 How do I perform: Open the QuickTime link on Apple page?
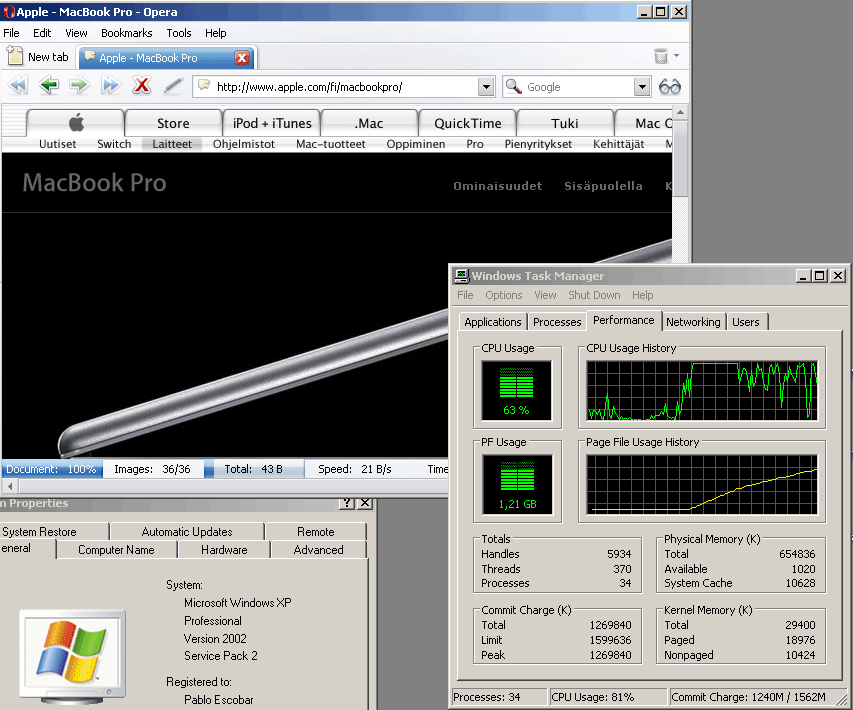467,123
